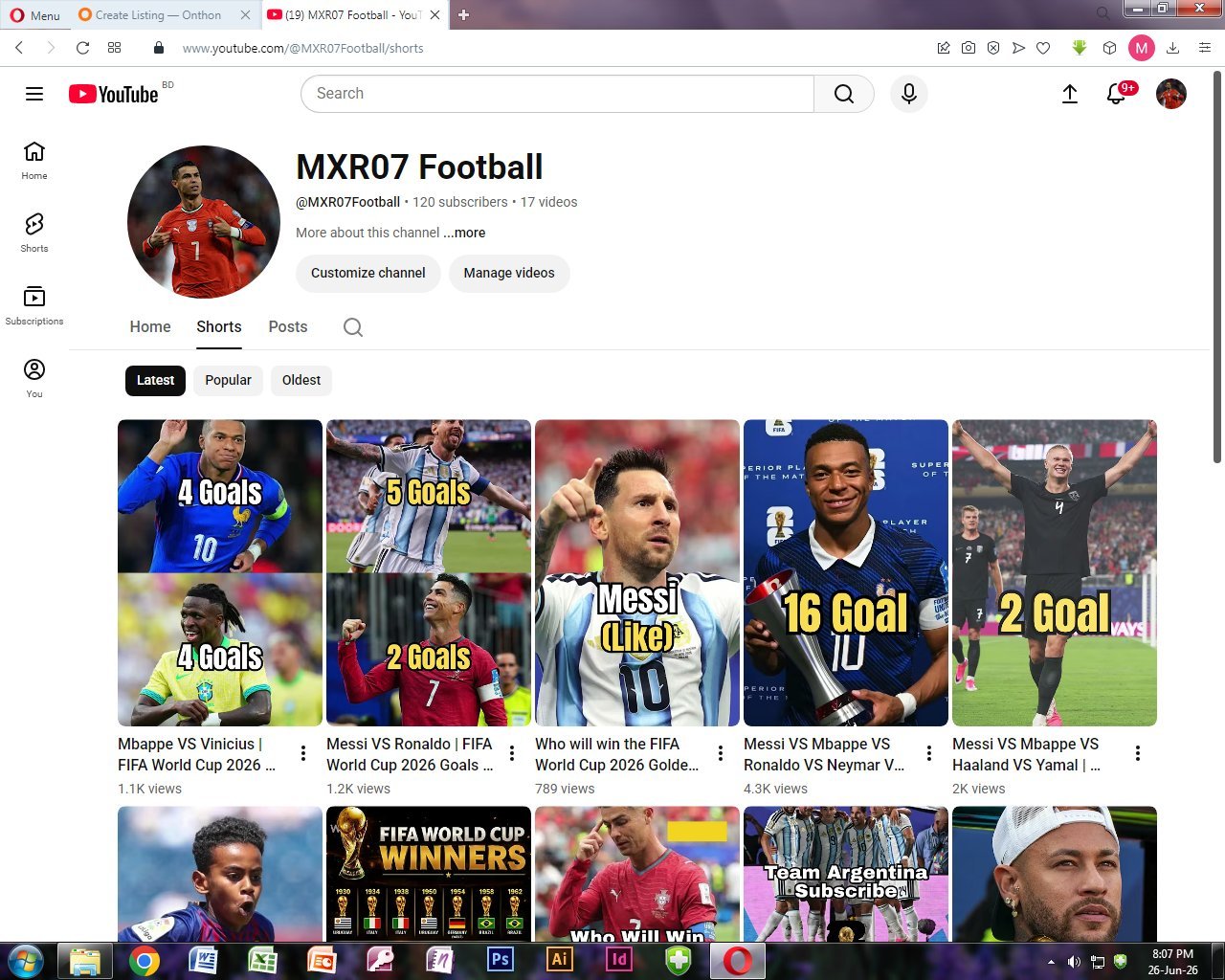Open the Messi VS Ronaldo FIFA title link
This screenshot has height=980, width=1225.
pos(410,754)
